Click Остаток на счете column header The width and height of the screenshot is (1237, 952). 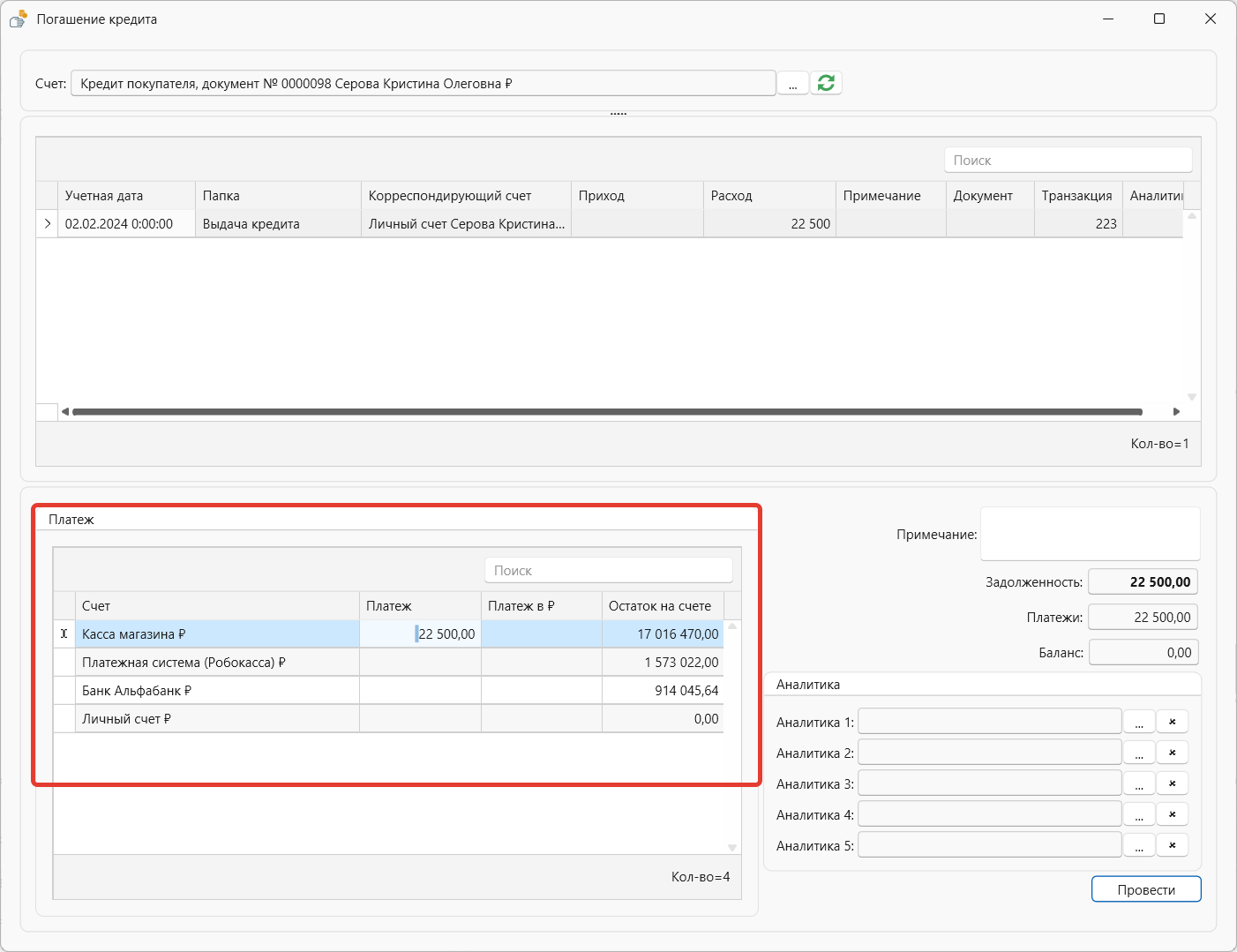pyautogui.click(x=663, y=605)
